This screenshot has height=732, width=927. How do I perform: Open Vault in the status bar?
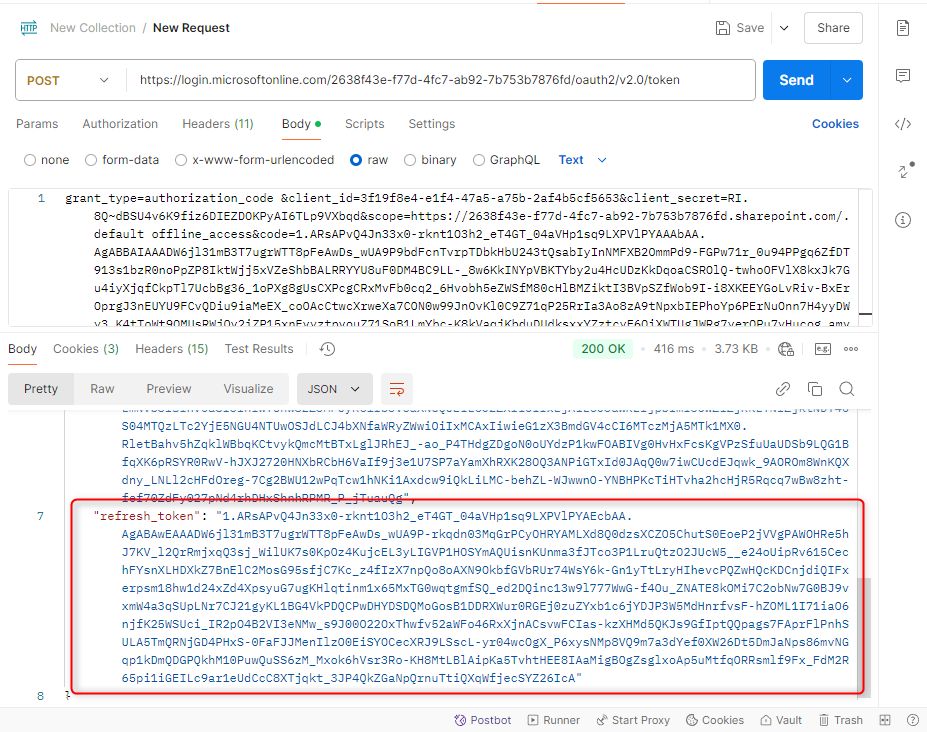coord(781,720)
